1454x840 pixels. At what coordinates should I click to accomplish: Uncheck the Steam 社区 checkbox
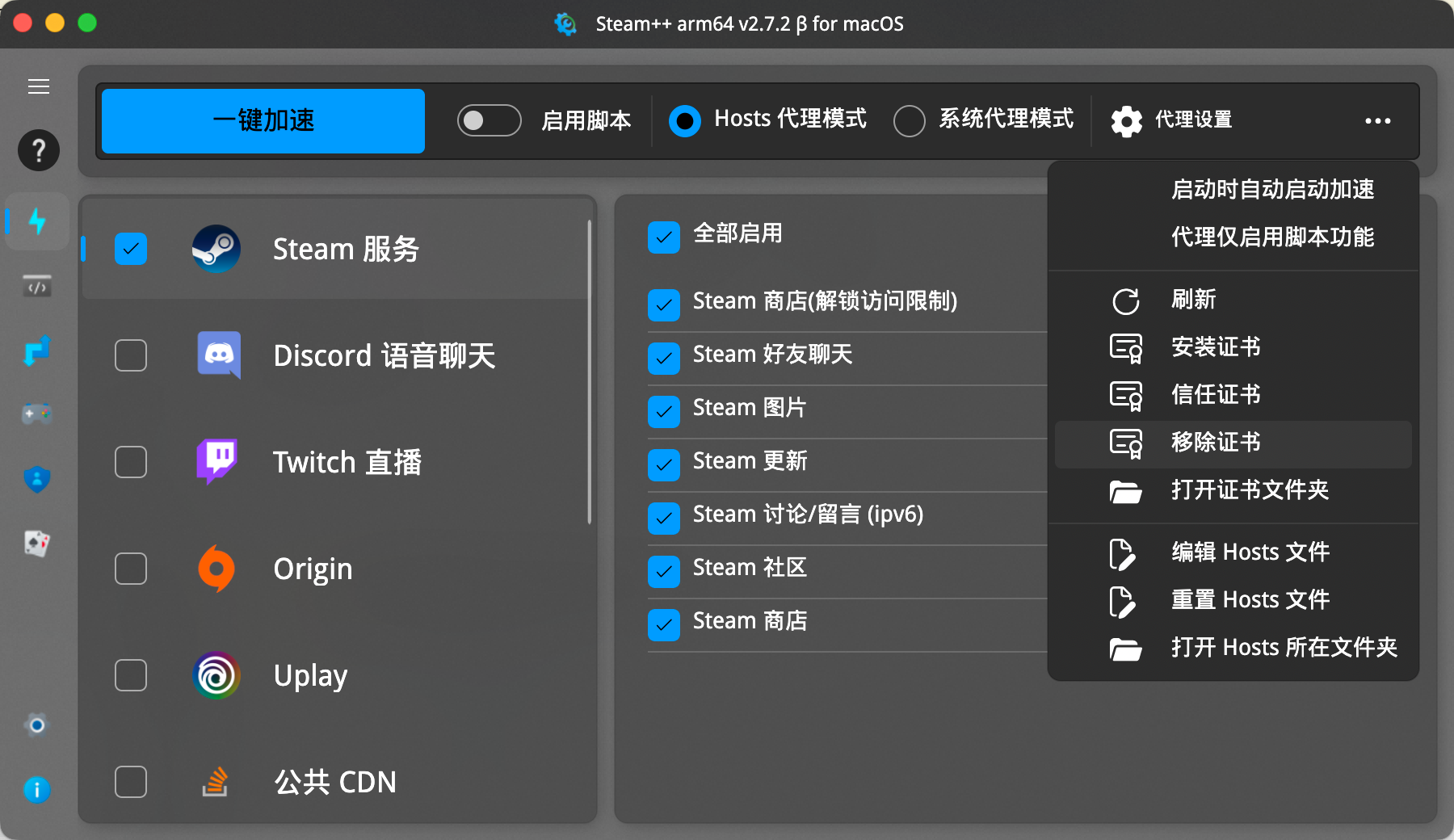pyautogui.click(x=664, y=572)
